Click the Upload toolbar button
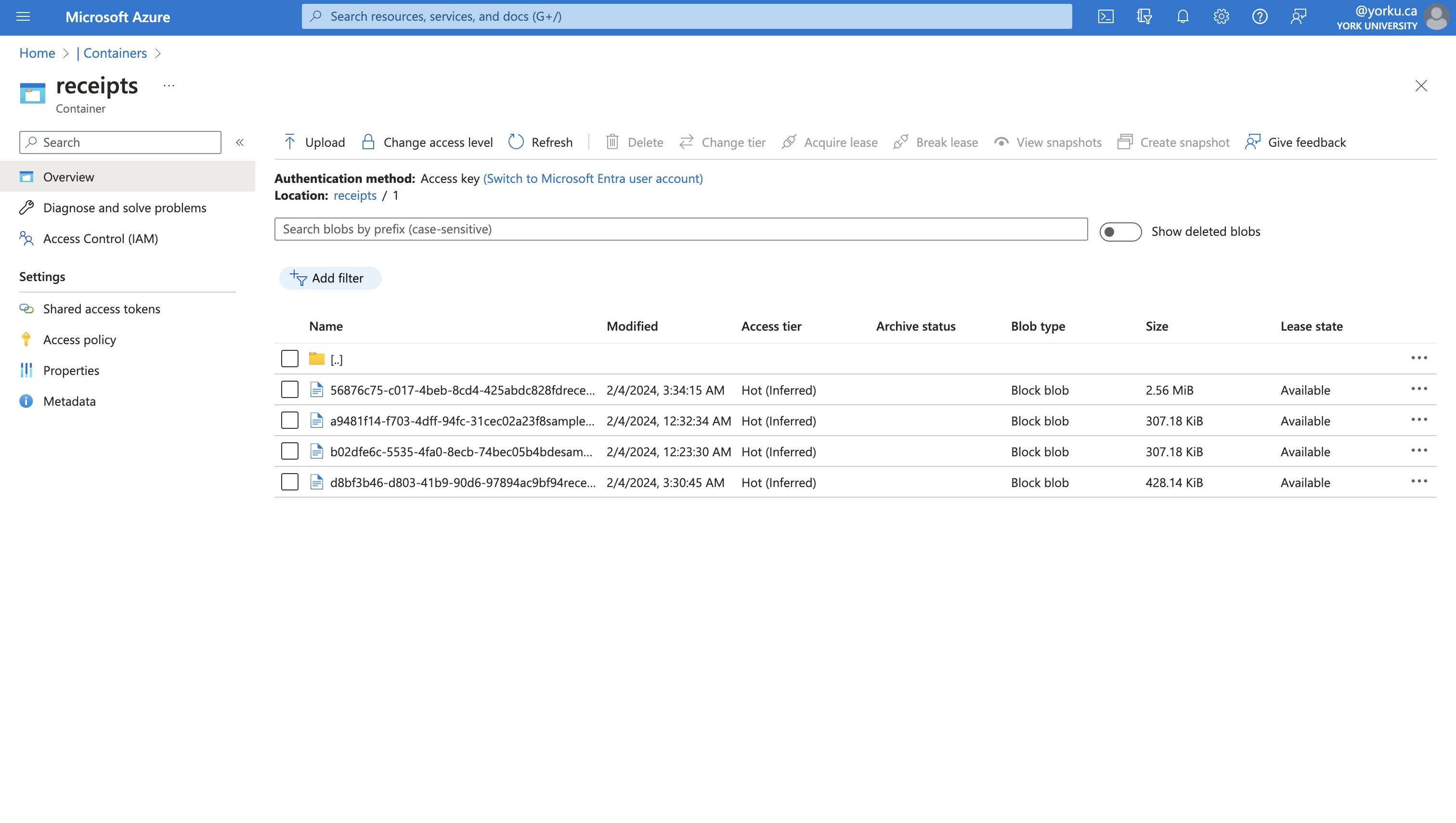1456x823 pixels. tap(314, 142)
